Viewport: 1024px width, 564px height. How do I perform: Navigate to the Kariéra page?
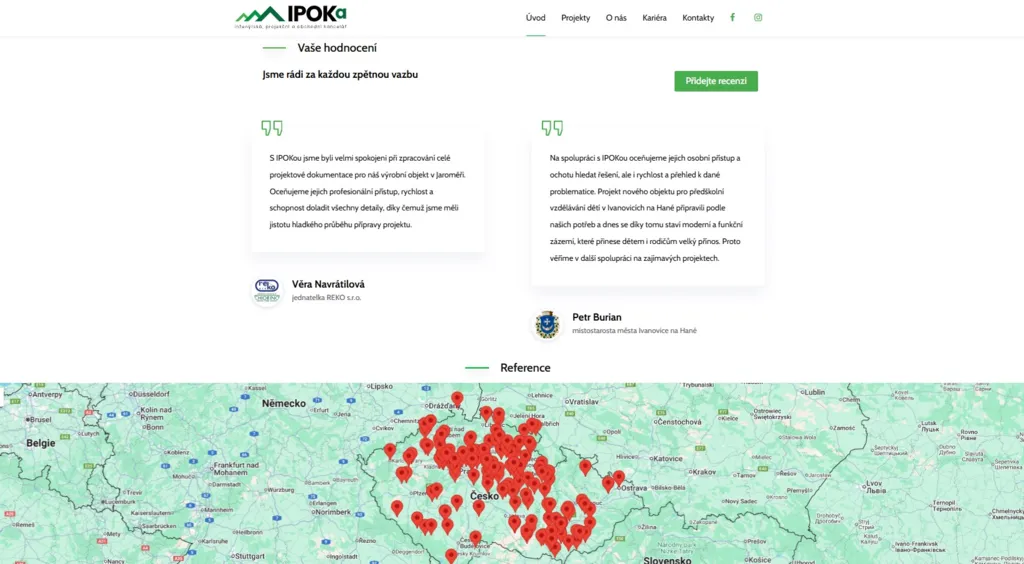pyautogui.click(x=654, y=18)
